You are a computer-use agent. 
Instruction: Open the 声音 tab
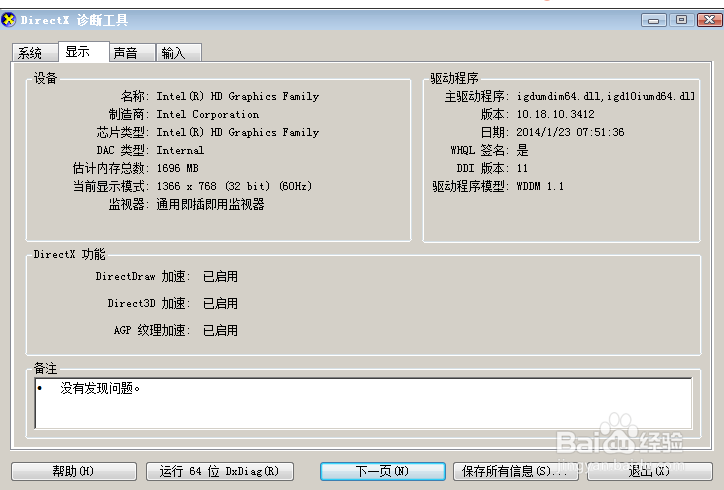[x=132, y=53]
